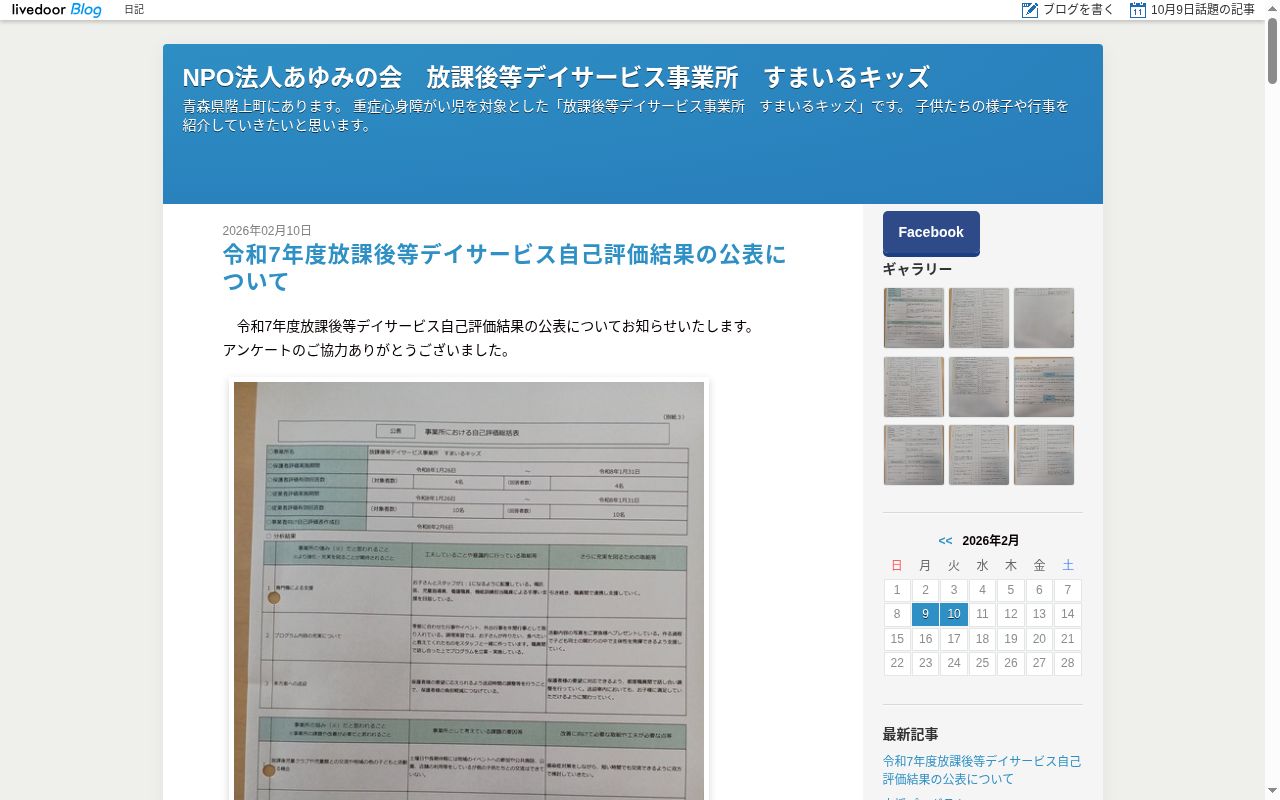This screenshot has width=1280, height=800.
Task: Click the page vertical scrollbar thumb
Action: 1272,50
